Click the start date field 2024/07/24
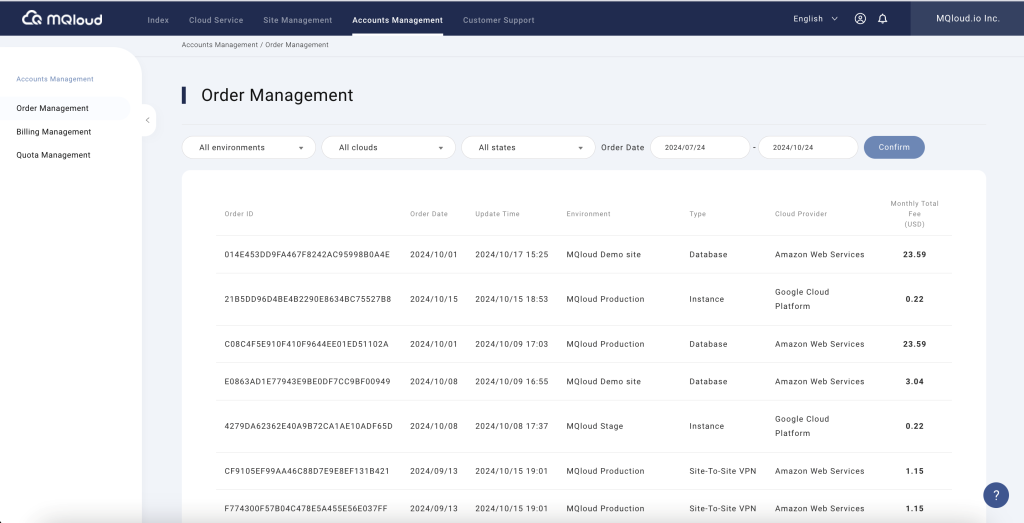Viewport: 1024px width, 523px height. (700, 148)
